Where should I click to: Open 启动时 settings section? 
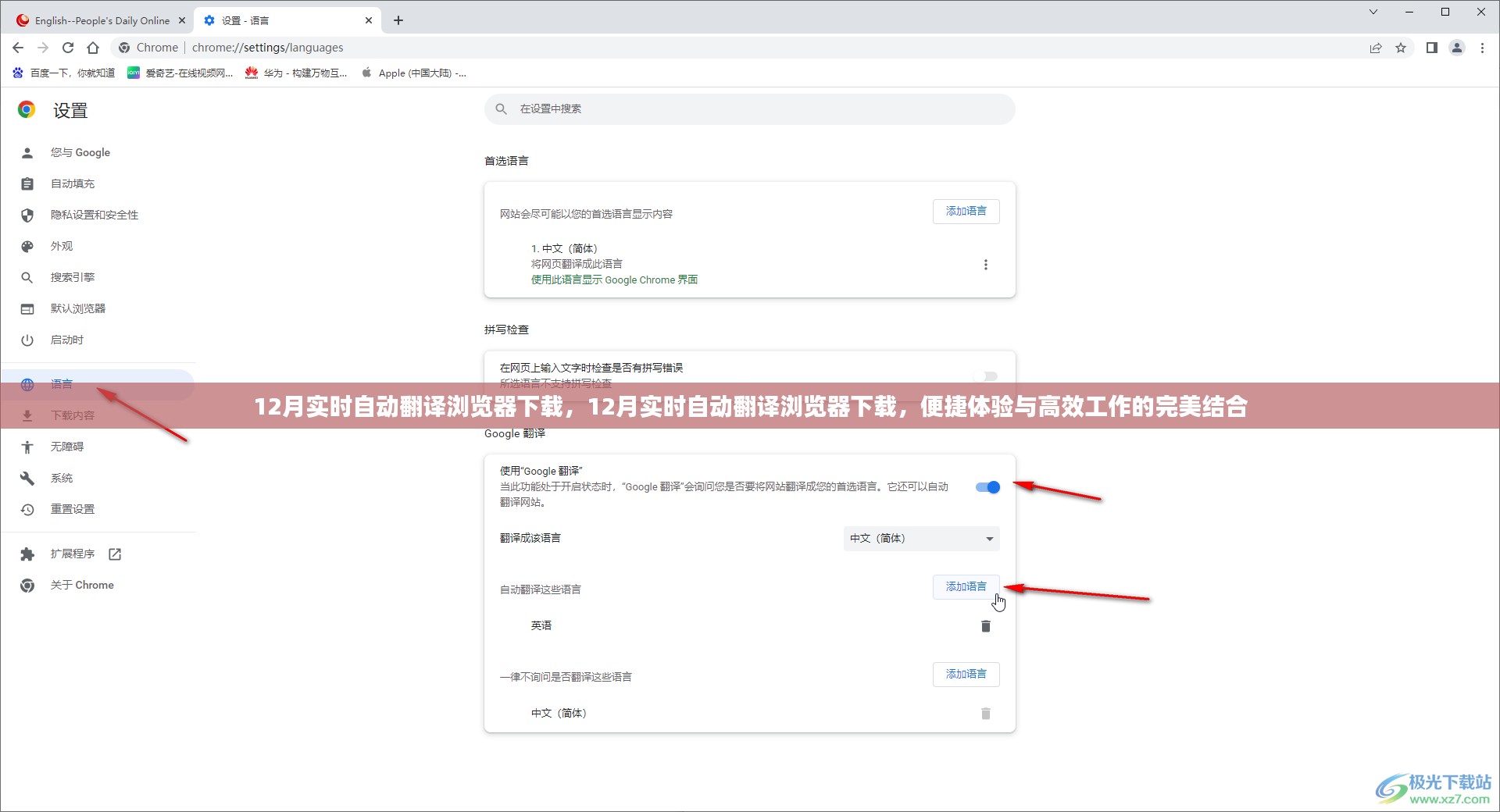coord(67,340)
